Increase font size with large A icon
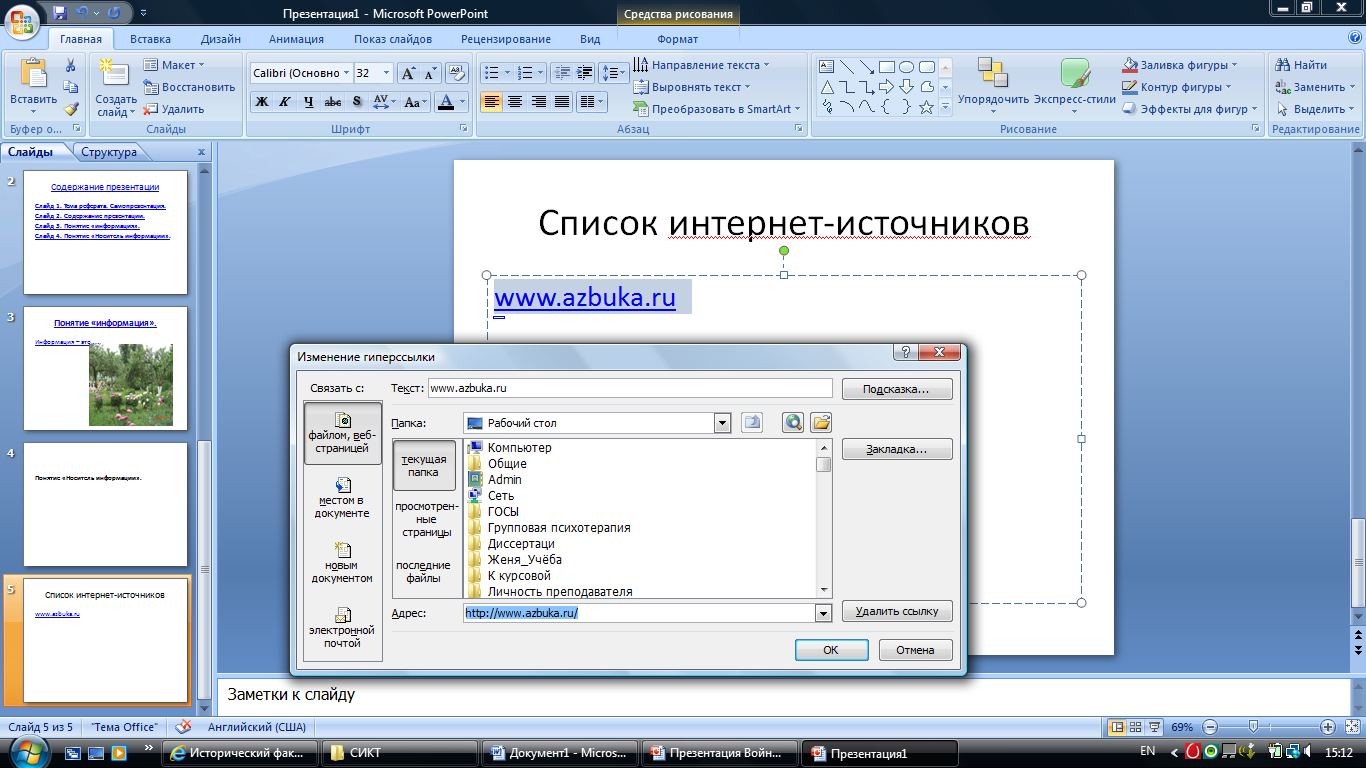 coord(408,73)
